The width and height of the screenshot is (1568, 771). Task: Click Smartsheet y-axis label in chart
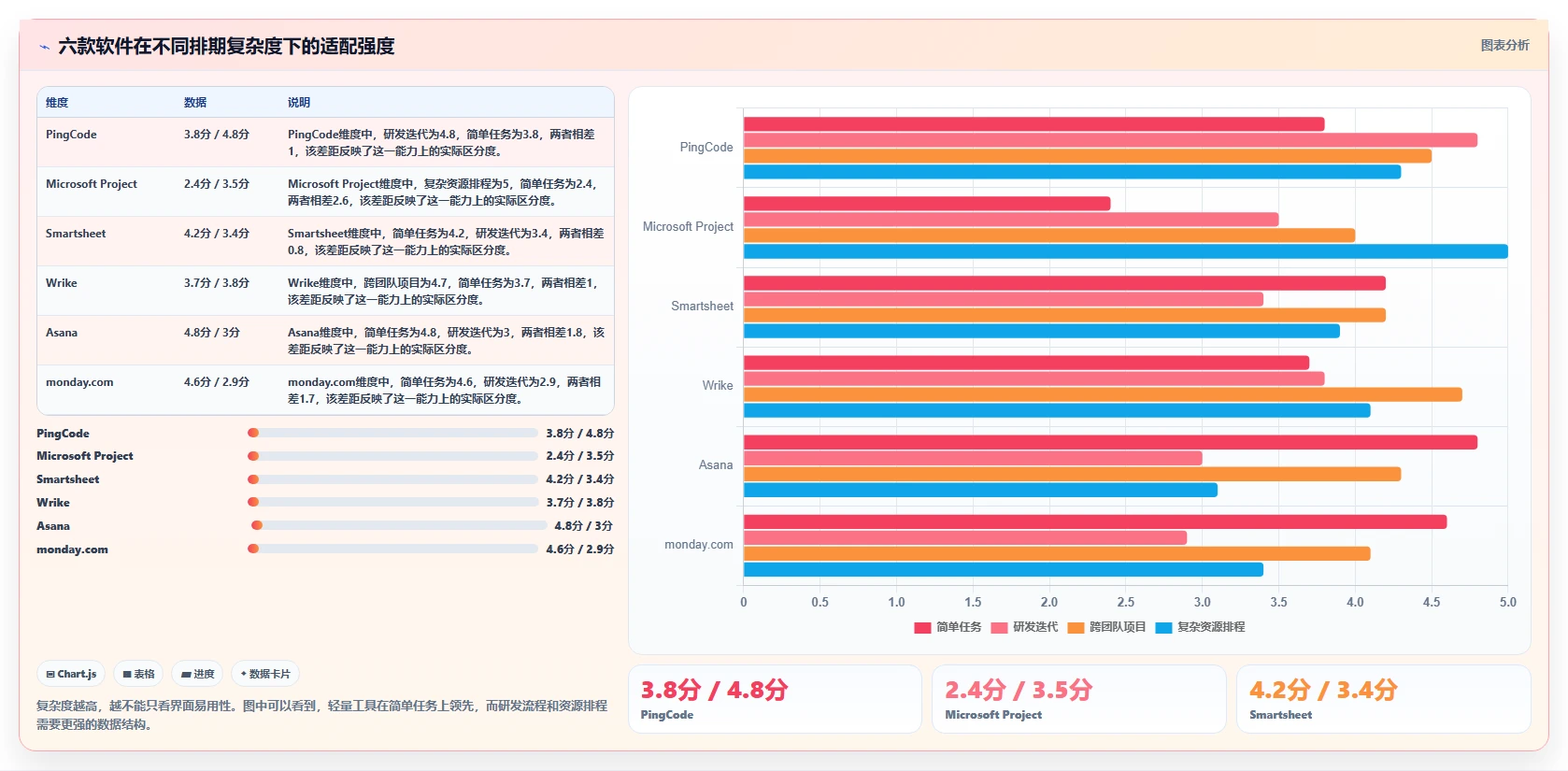tap(703, 307)
